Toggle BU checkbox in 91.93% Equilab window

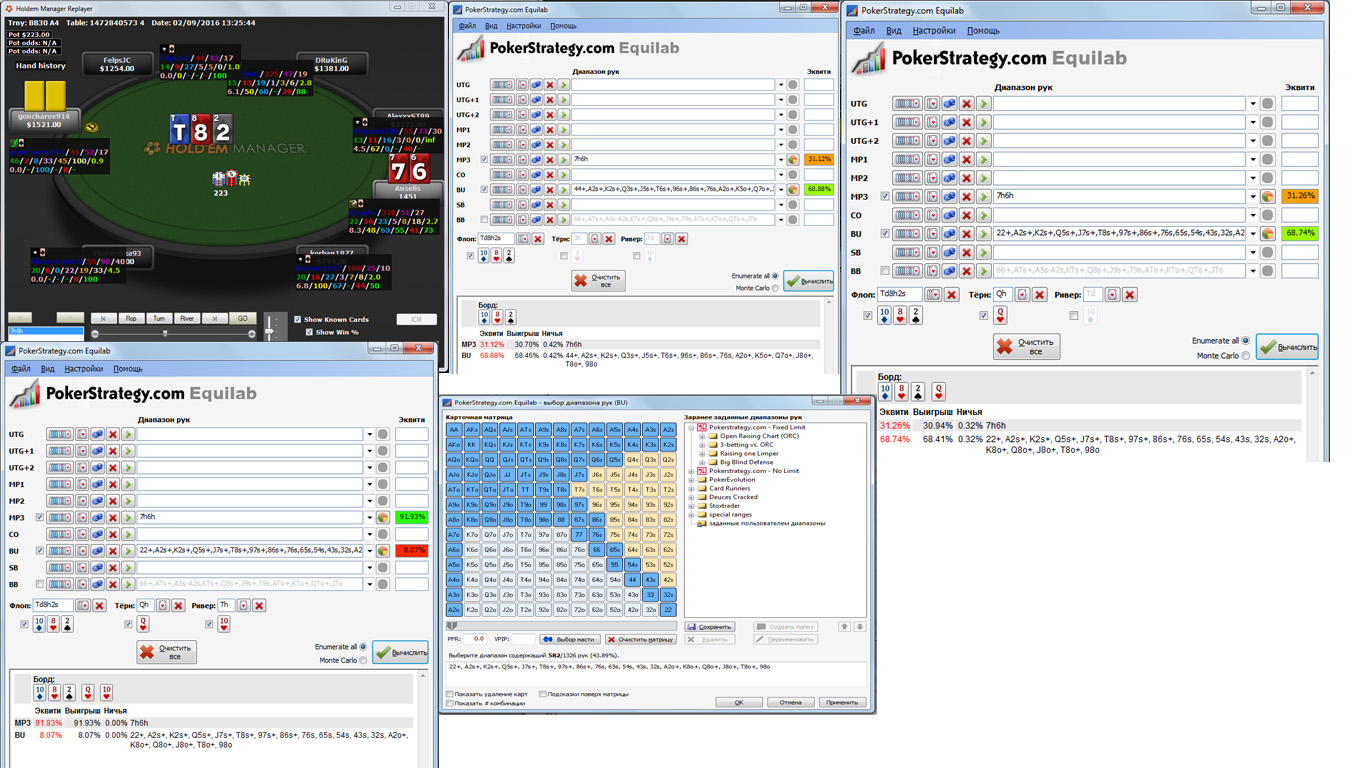coord(40,551)
